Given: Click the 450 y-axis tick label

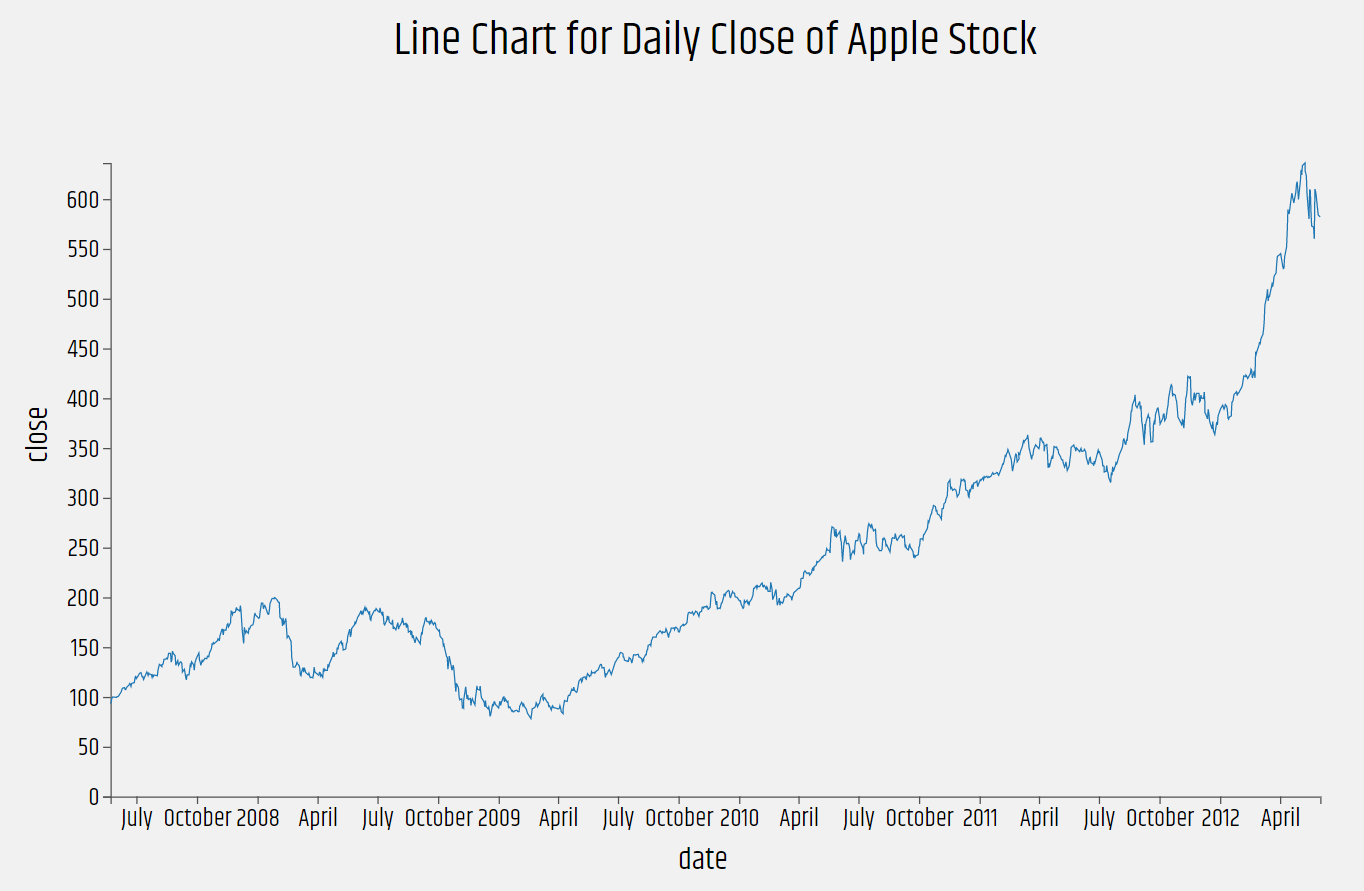Looking at the screenshot, I should tap(84, 349).
